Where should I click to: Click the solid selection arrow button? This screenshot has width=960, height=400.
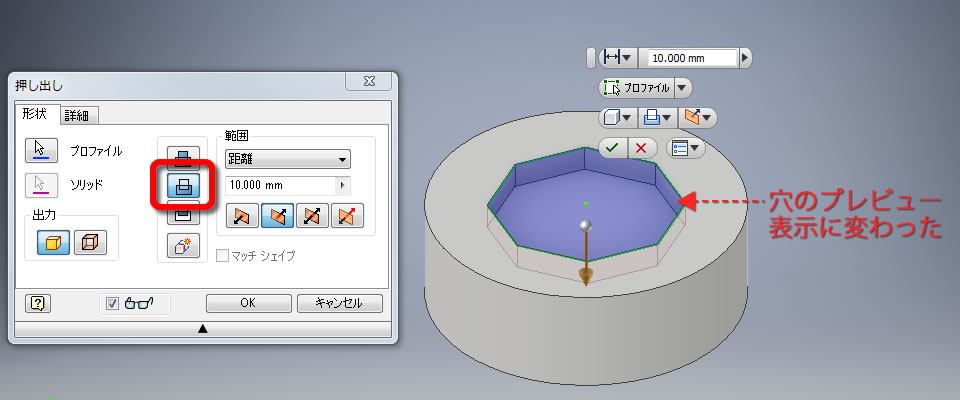pyautogui.click(x=41, y=186)
